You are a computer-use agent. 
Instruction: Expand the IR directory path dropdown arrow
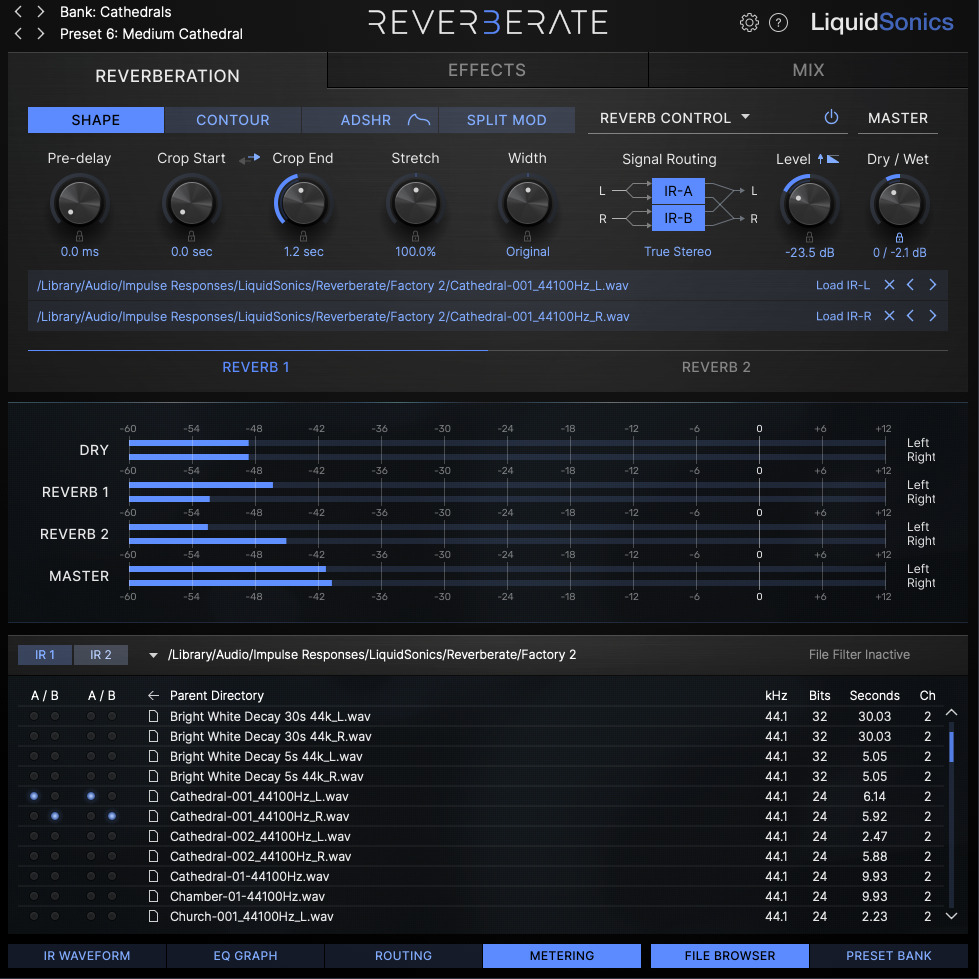tap(153, 655)
